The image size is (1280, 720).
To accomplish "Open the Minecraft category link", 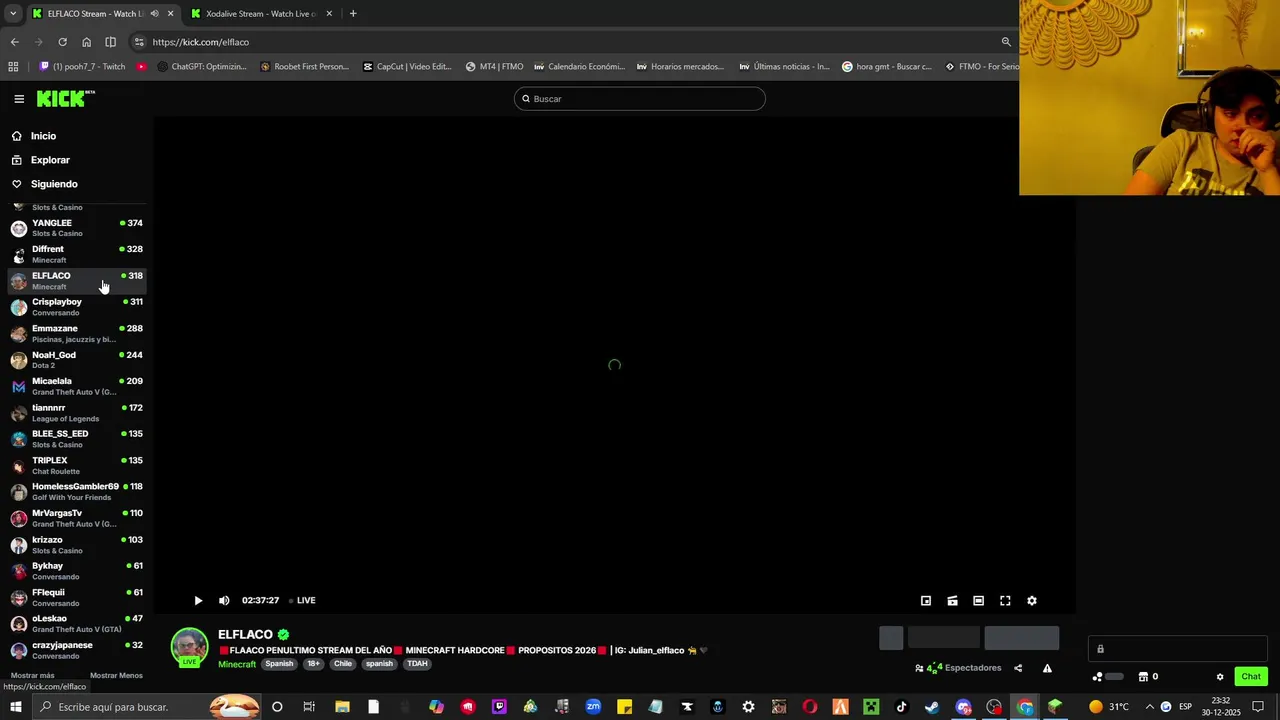I will [x=237, y=664].
